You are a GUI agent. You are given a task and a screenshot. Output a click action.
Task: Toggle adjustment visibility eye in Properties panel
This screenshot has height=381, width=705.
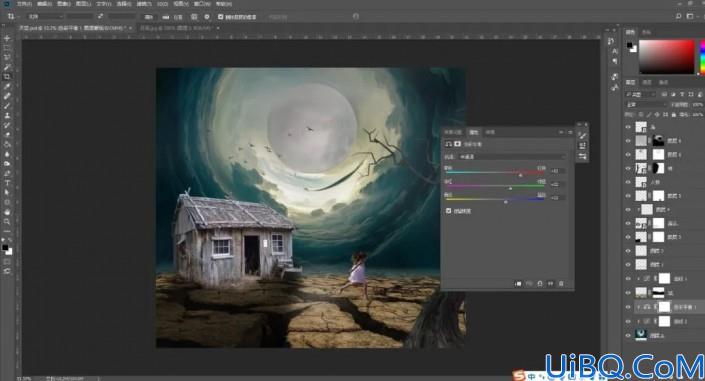click(x=550, y=284)
